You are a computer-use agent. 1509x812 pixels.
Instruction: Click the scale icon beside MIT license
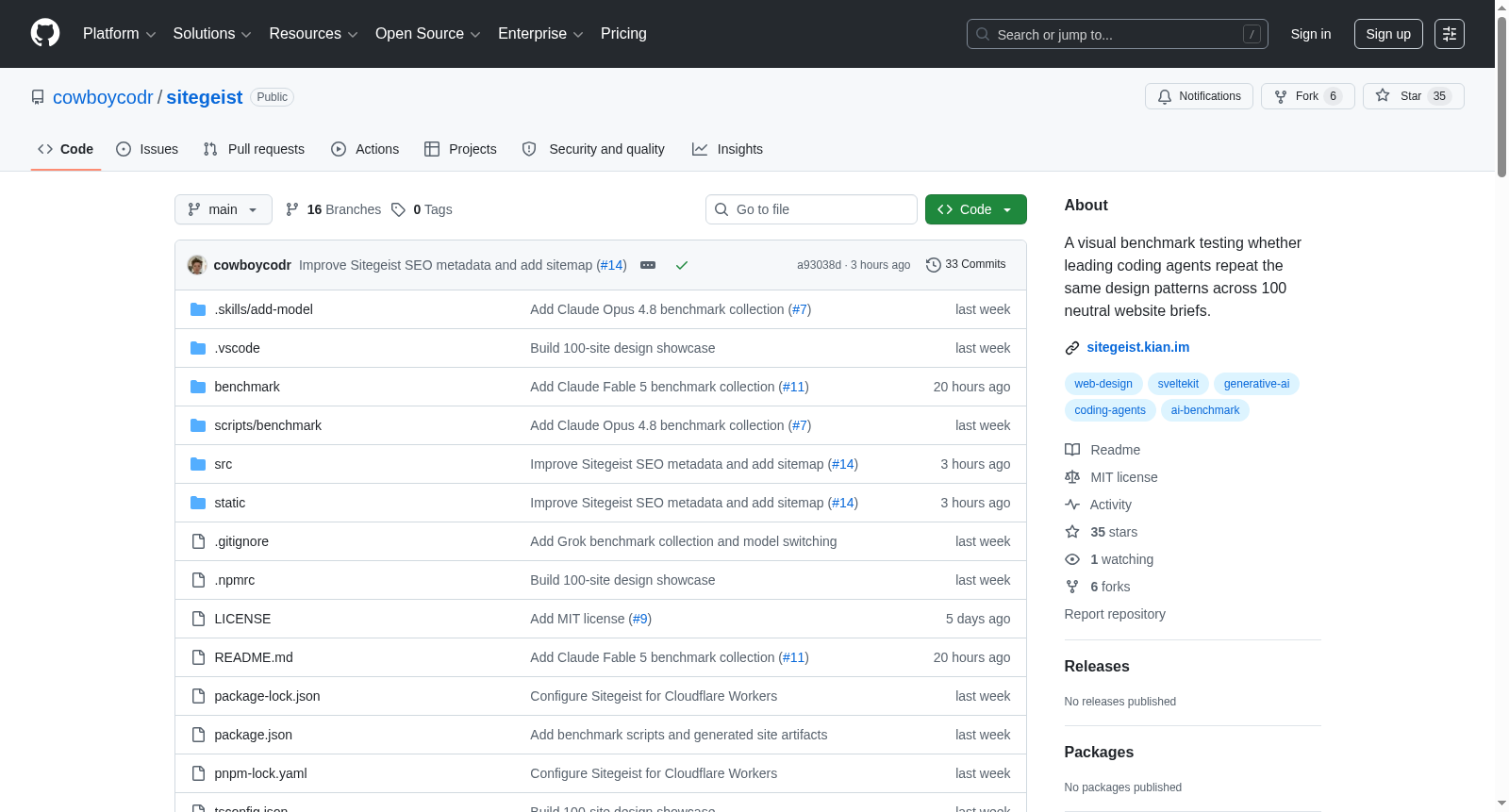click(1072, 477)
